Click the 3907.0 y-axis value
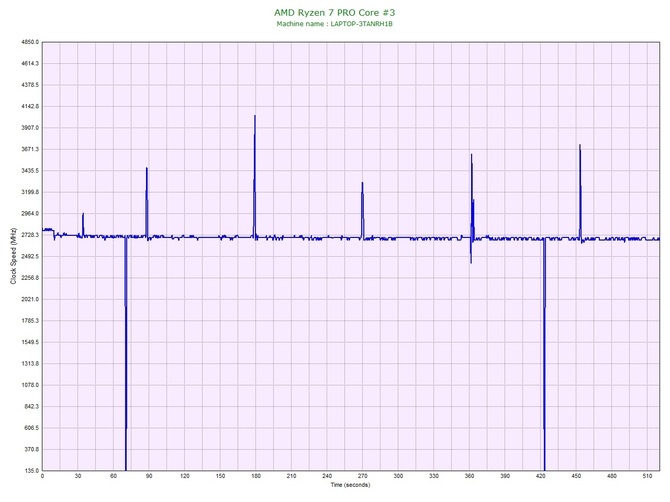 pos(30,128)
